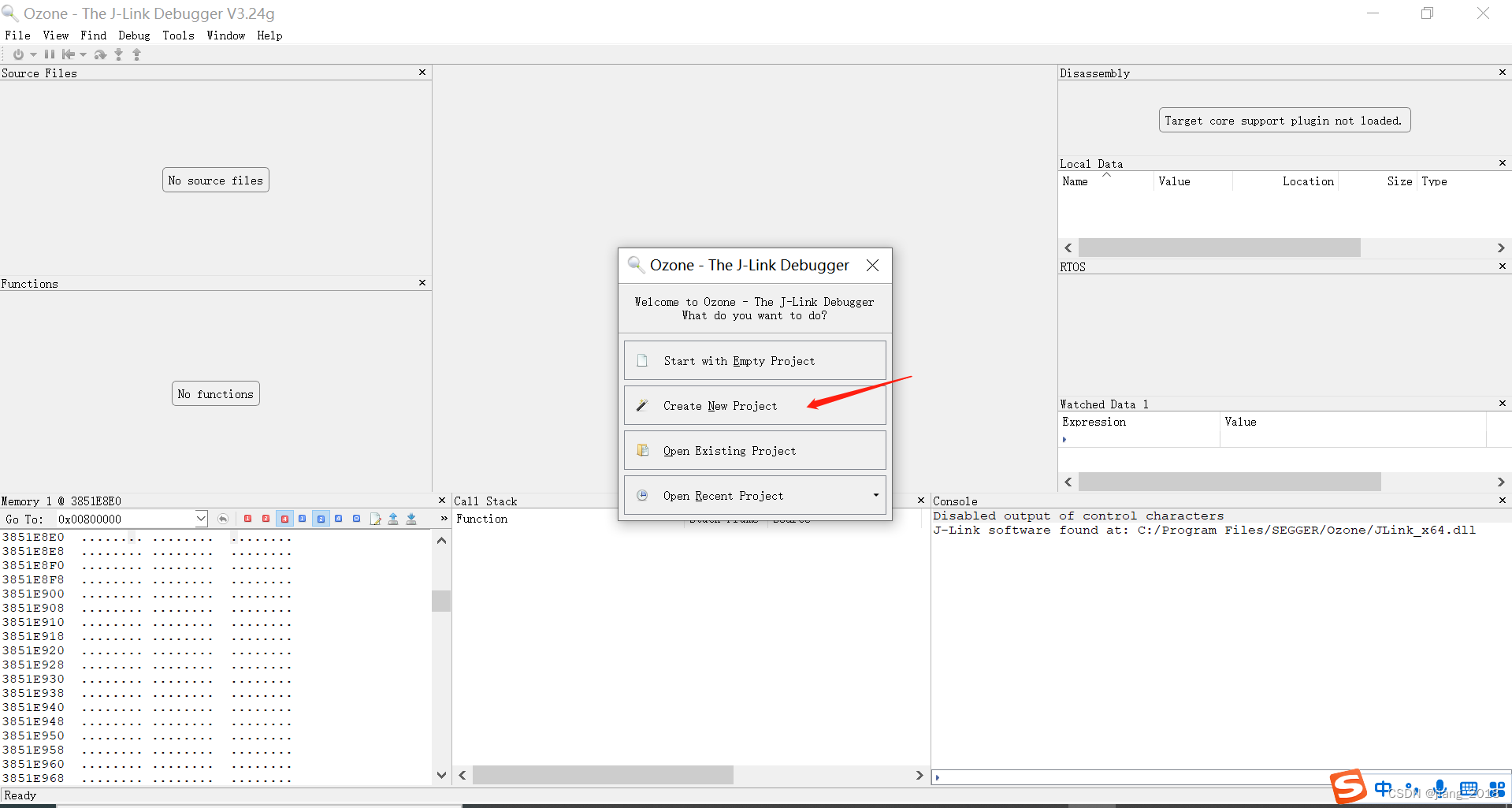Image resolution: width=1512 pixels, height=808 pixels.
Task: Sort Local Data by Name column
Action: point(1105,181)
